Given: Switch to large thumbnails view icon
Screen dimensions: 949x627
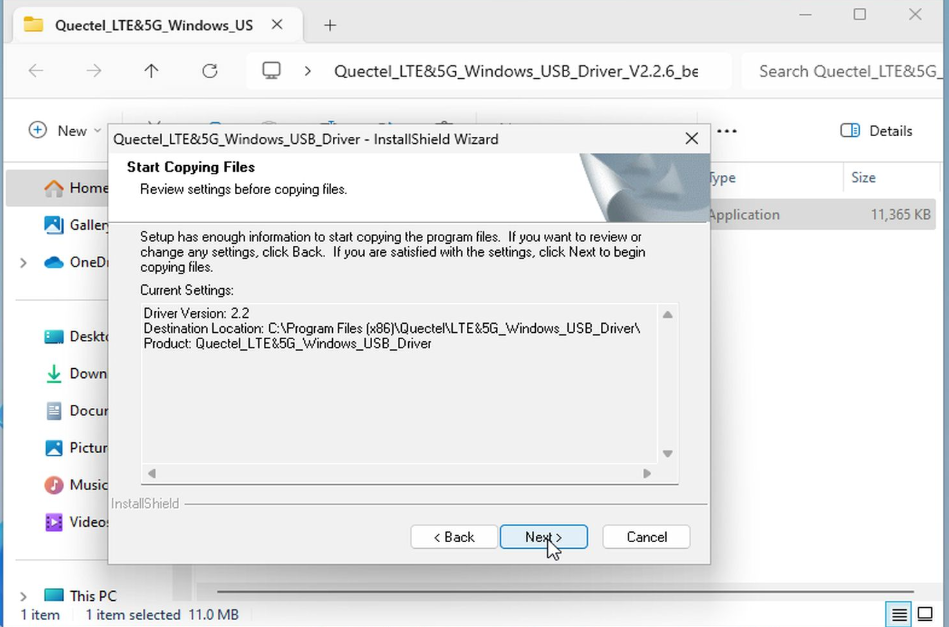Looking at the screenshot, I should 926,614.
